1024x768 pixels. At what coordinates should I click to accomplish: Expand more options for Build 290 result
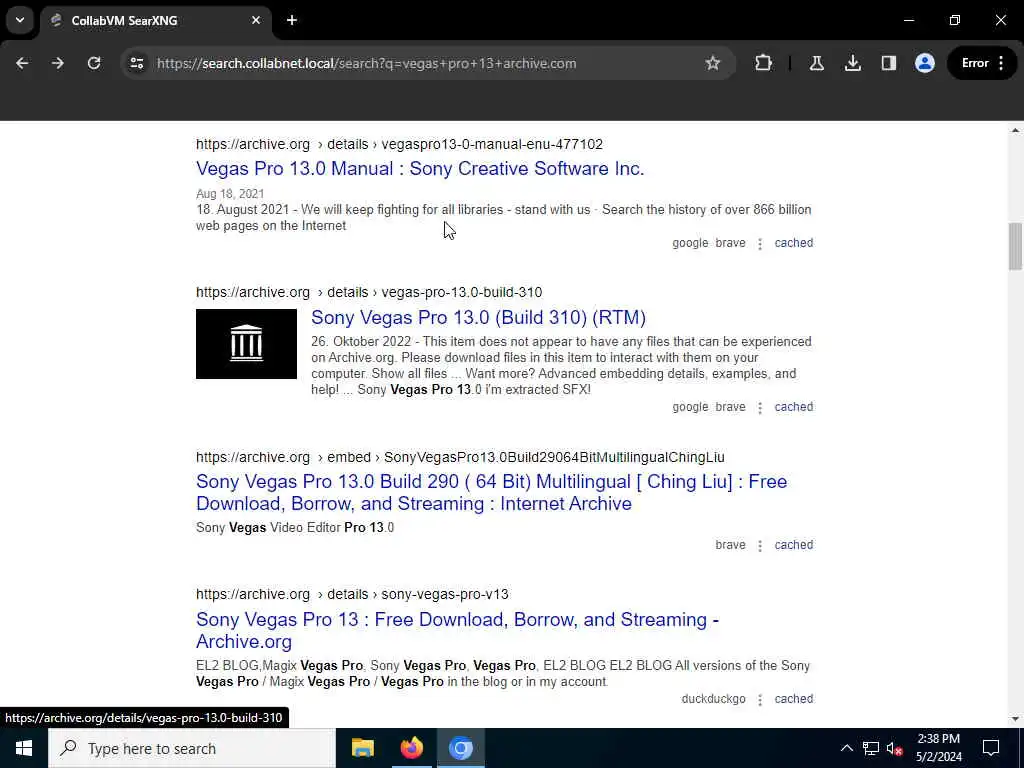[x=760, y=545]
